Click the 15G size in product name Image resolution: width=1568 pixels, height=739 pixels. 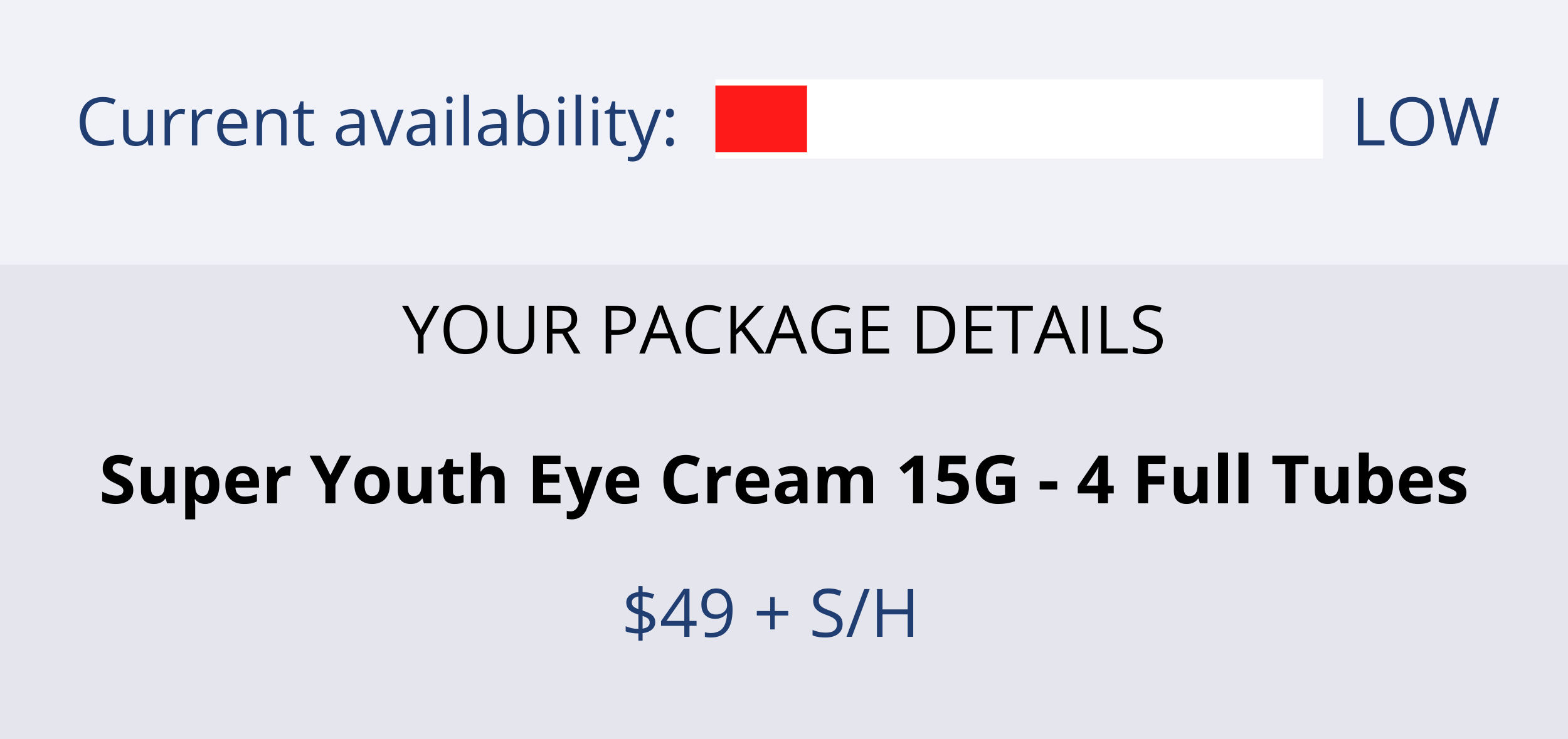[958, 480]
